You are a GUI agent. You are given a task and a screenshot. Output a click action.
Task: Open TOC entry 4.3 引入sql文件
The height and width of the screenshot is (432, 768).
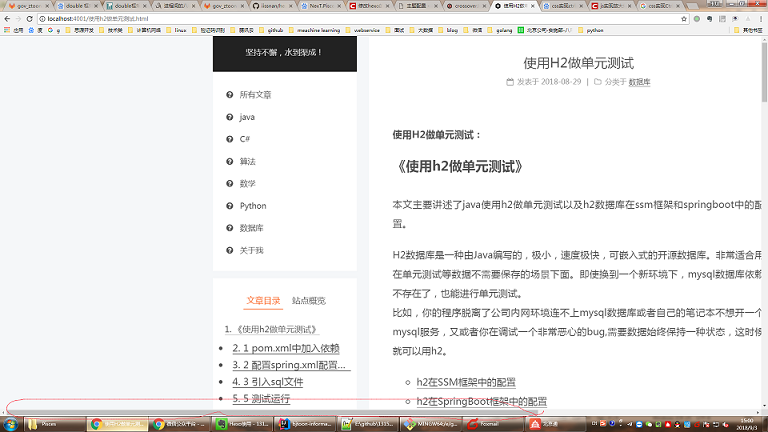(x=267, y=382)
